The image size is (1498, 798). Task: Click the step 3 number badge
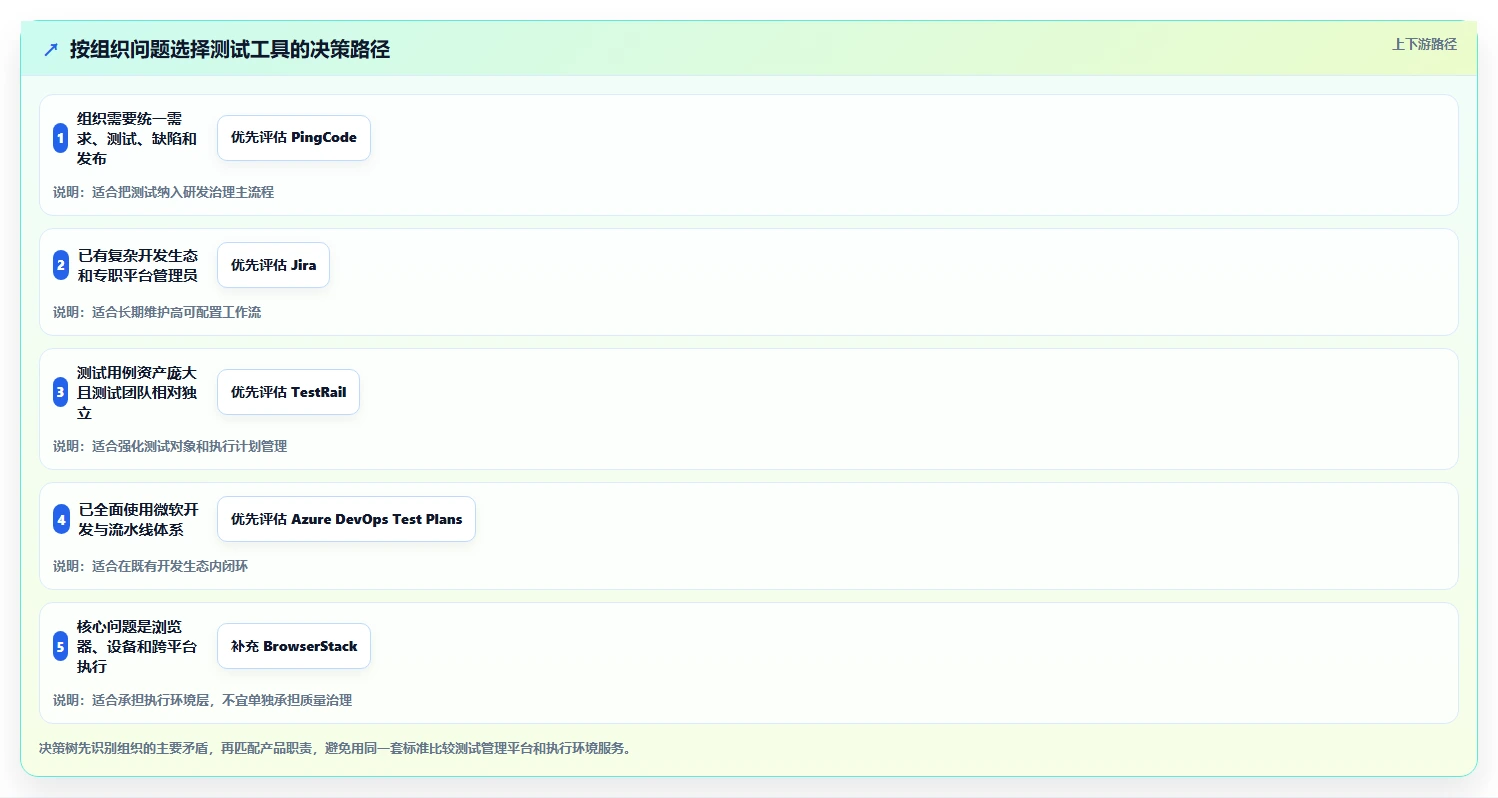point(61,392)
